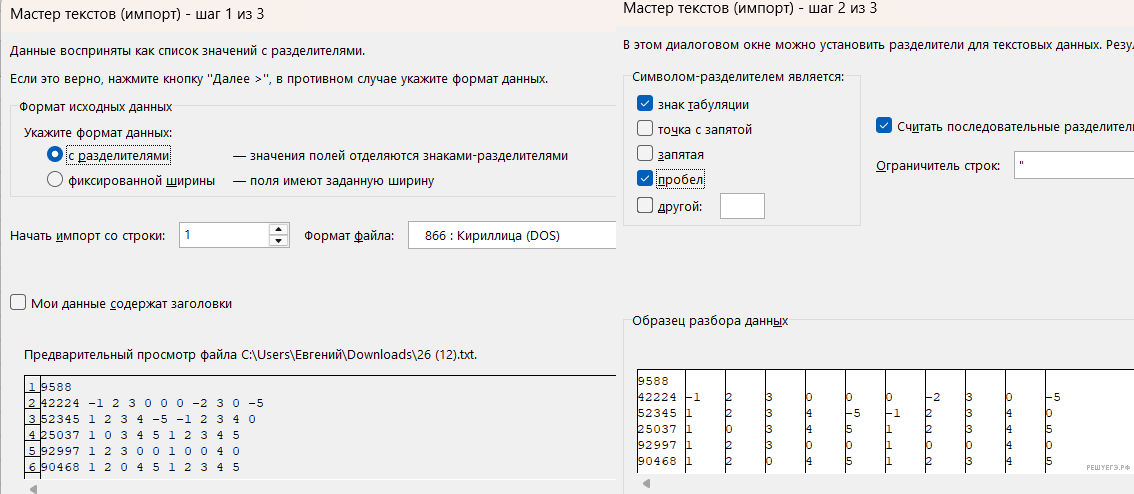This screenshot has width=1134, height=494.
Task: Open the 'Ограничитель строк' combo box
Action: click(x=1072, y=165)
